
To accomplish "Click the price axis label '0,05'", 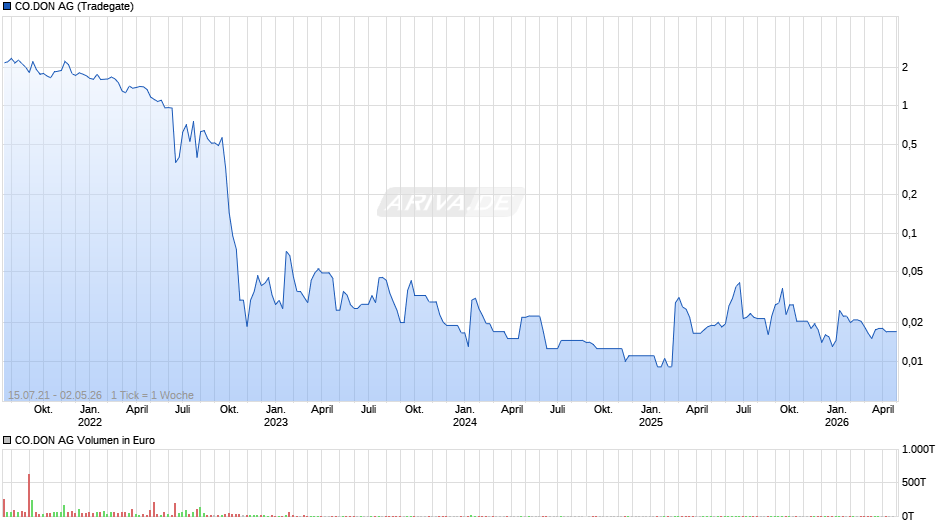I will 912,272.
